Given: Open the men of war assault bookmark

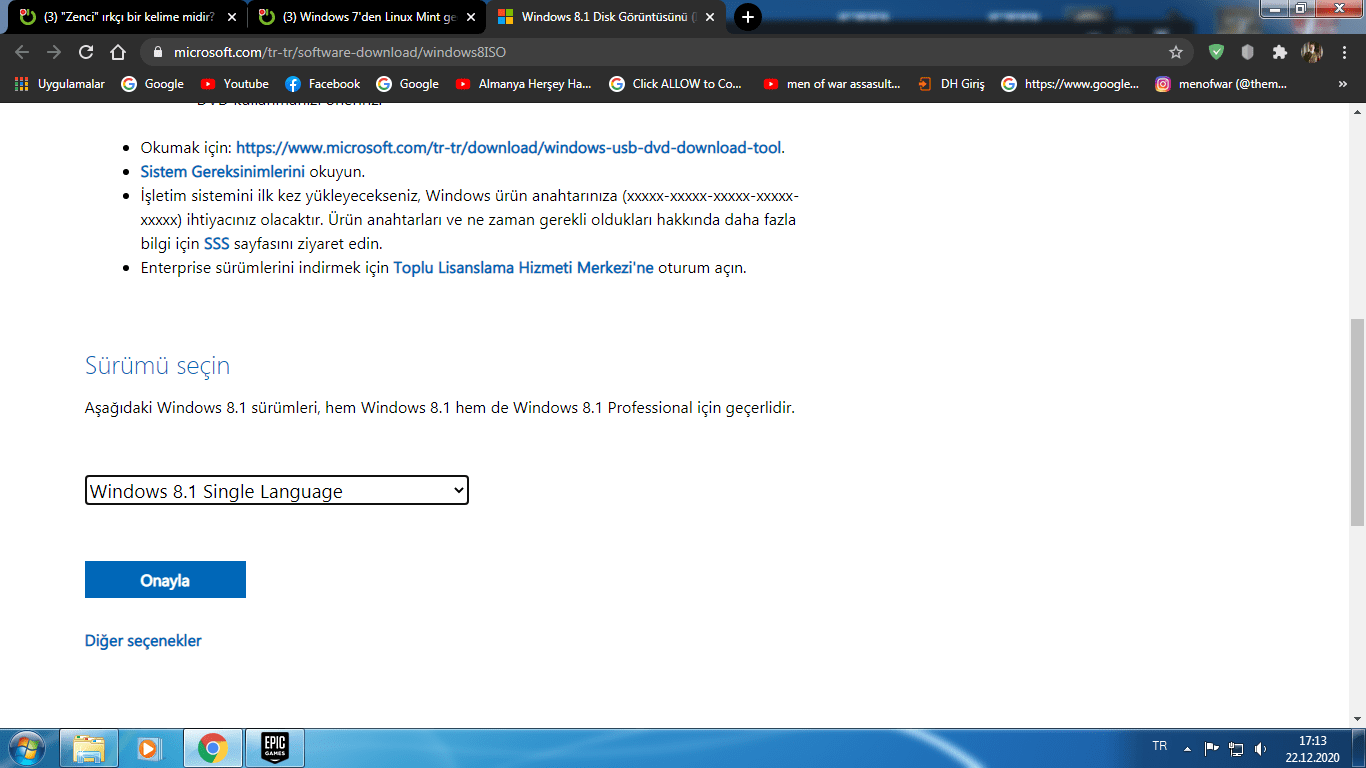Looking at the screenshot, I should (832, 84).
